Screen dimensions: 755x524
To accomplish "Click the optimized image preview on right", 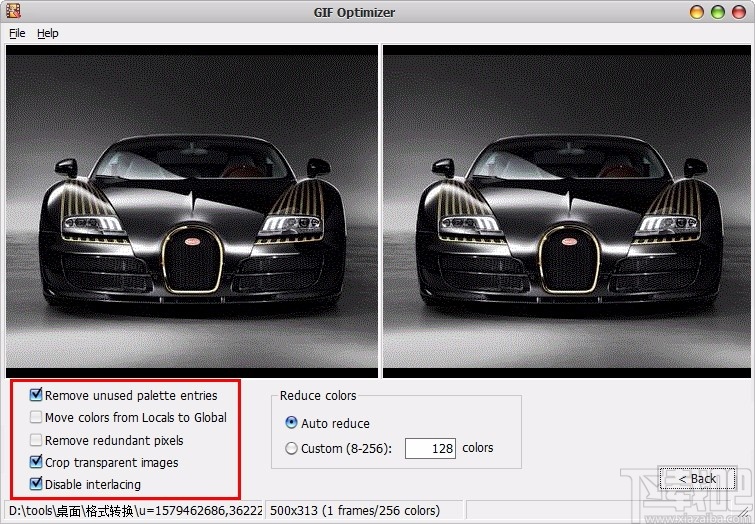I will 567,211.
